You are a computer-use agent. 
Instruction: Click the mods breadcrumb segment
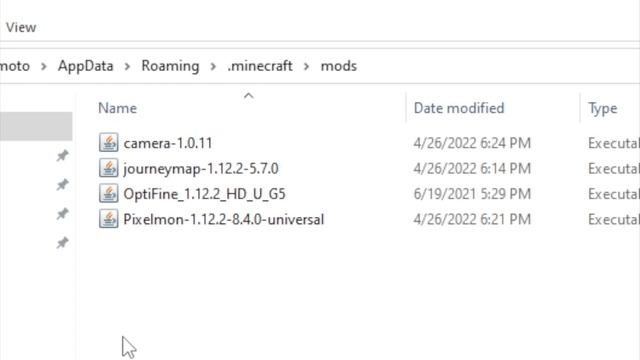[x=339, y=66]
